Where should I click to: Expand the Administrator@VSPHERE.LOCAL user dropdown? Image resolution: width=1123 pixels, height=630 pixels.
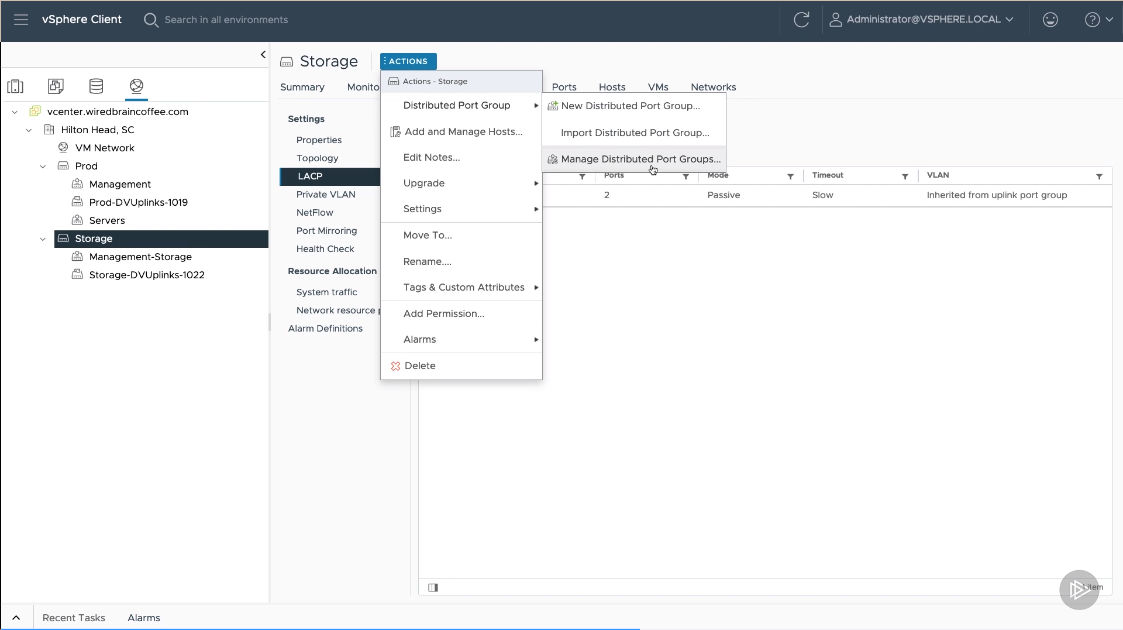(921, 19)
